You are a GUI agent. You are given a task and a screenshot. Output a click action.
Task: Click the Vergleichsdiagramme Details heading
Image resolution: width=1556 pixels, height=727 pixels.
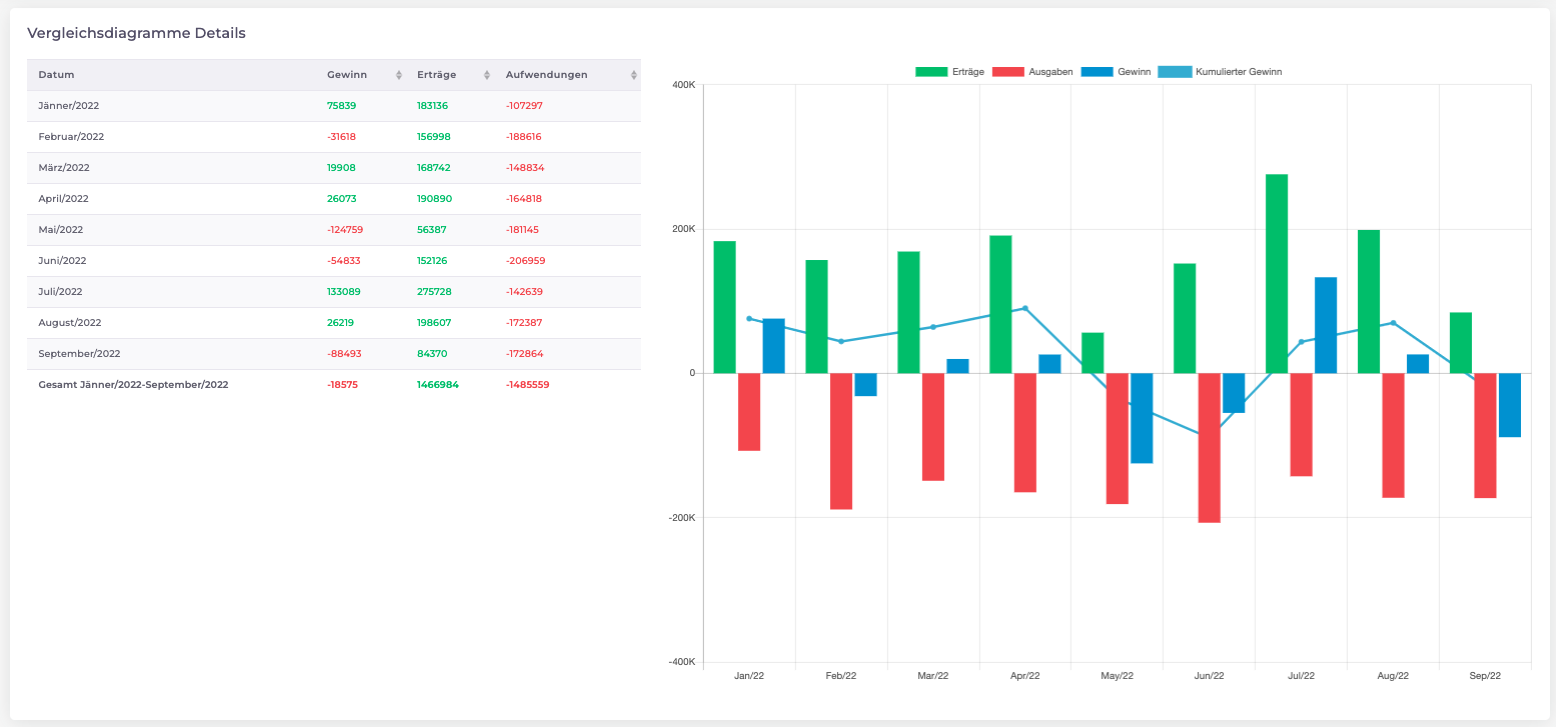click(136, 33)
